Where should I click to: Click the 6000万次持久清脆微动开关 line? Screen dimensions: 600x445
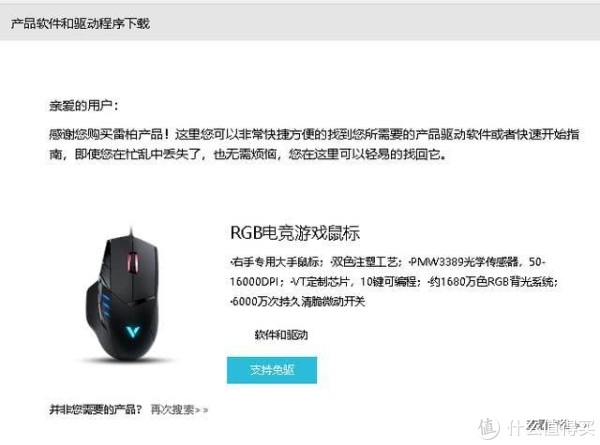[x=298, y=302]
